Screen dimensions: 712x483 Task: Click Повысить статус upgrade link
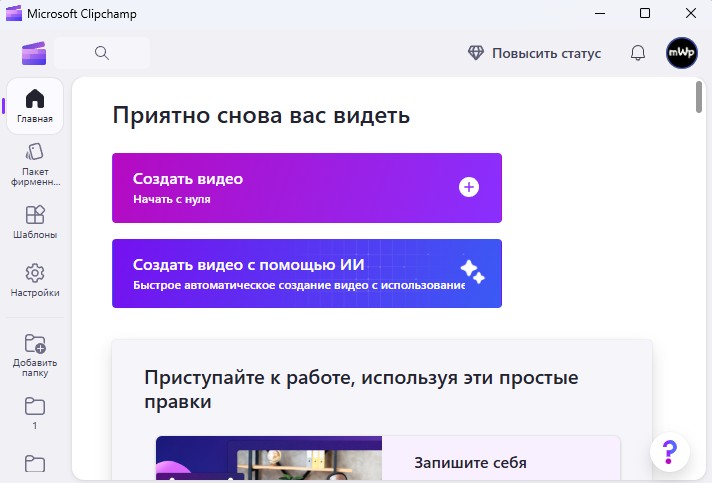[x=546, y=54]
